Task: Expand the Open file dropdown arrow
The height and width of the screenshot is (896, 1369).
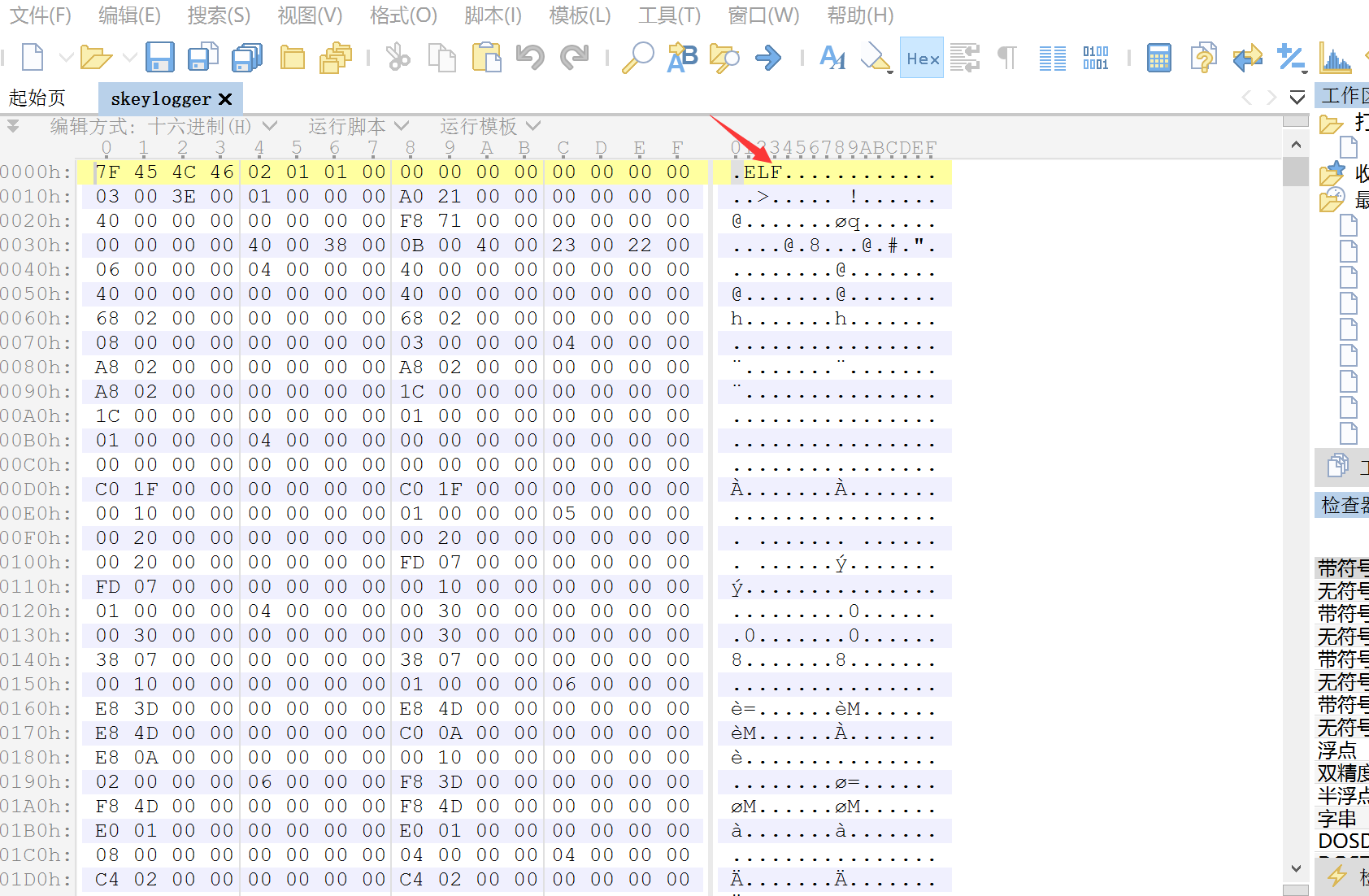Action: pos(129,58)
